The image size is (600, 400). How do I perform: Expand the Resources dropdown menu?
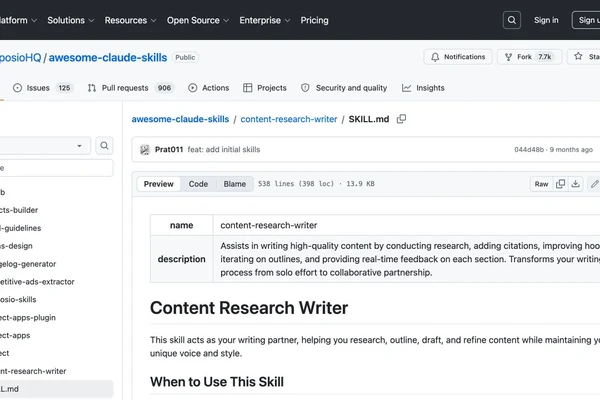130,20
